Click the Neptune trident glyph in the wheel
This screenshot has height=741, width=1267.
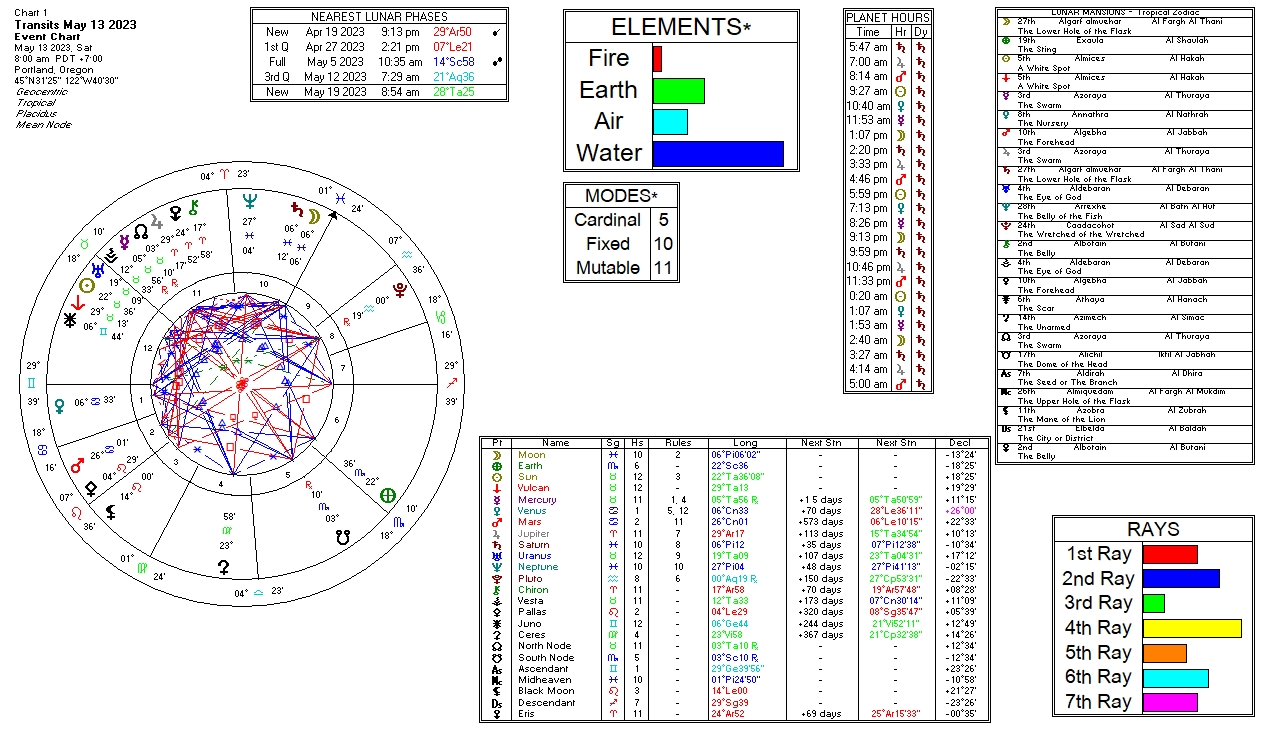249,202
